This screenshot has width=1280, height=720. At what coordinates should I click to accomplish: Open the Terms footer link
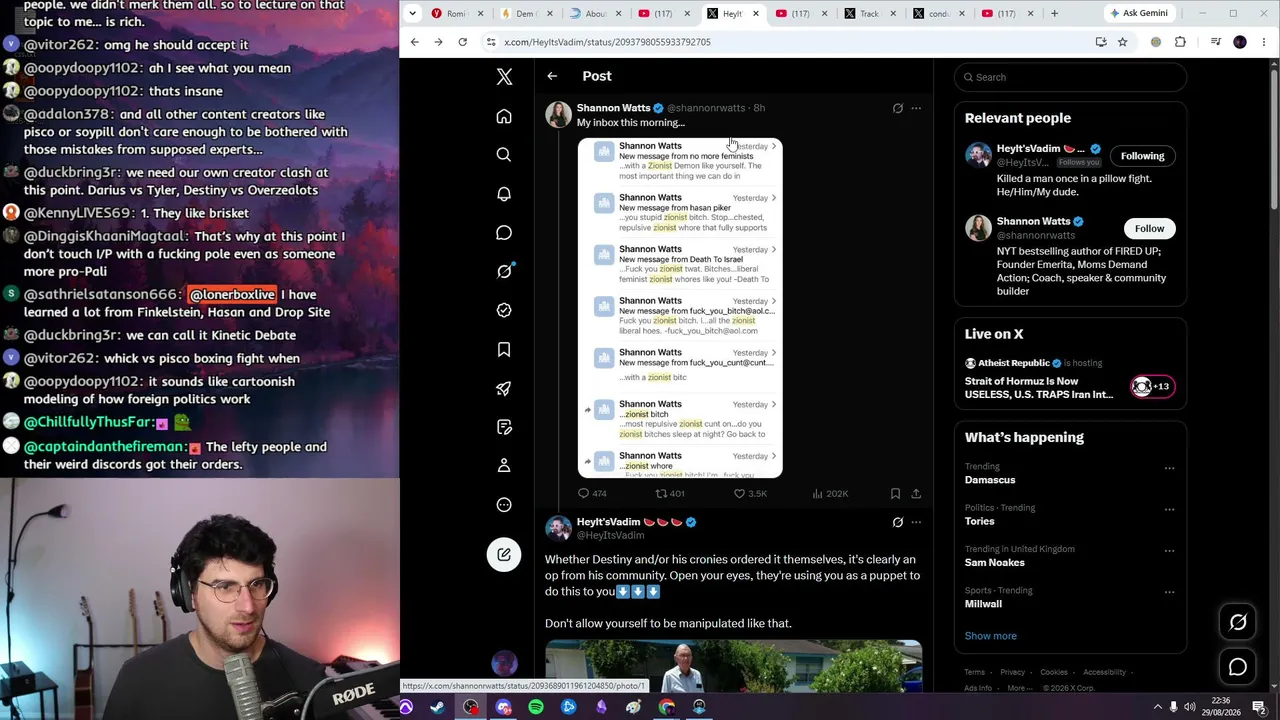pos(975,672)
